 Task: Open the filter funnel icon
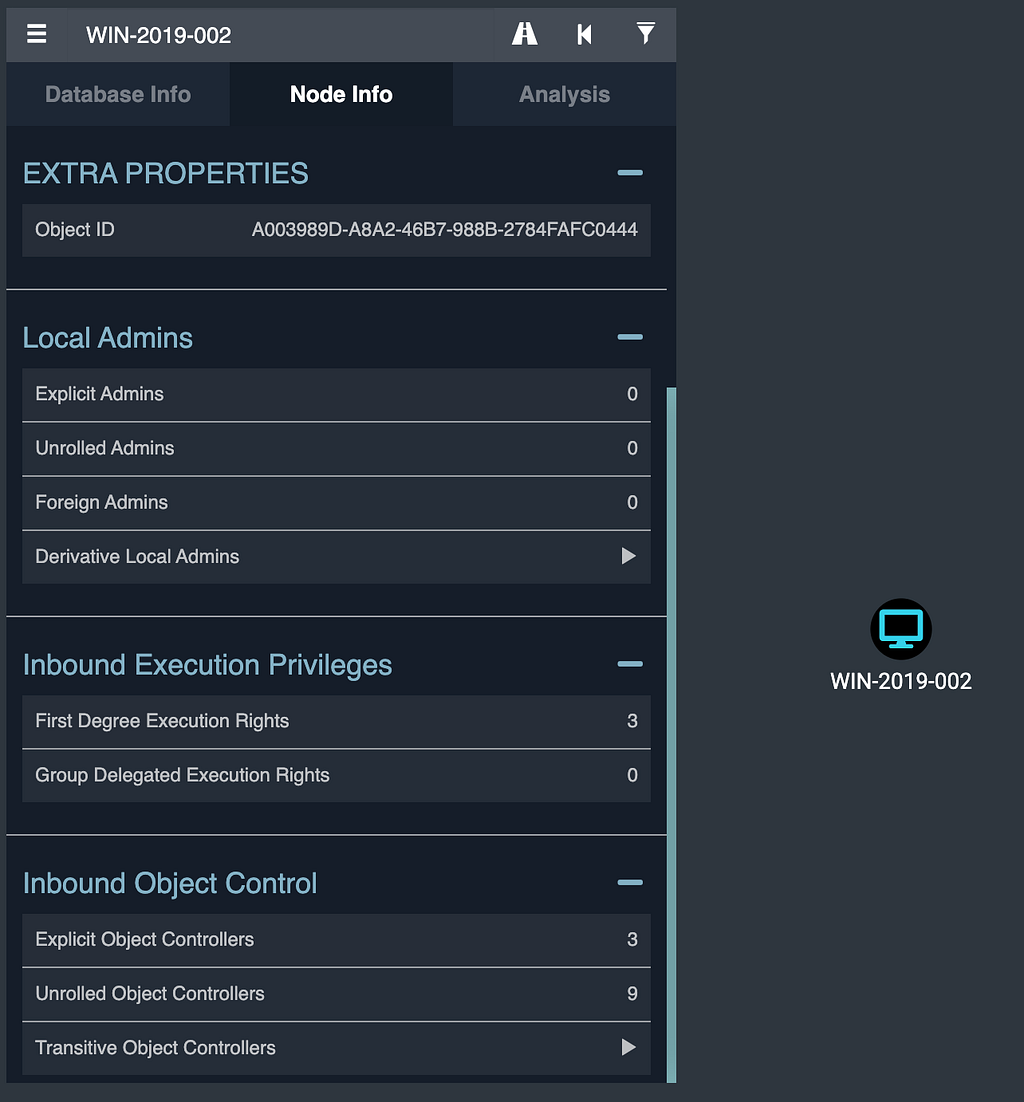click(646, 34)
